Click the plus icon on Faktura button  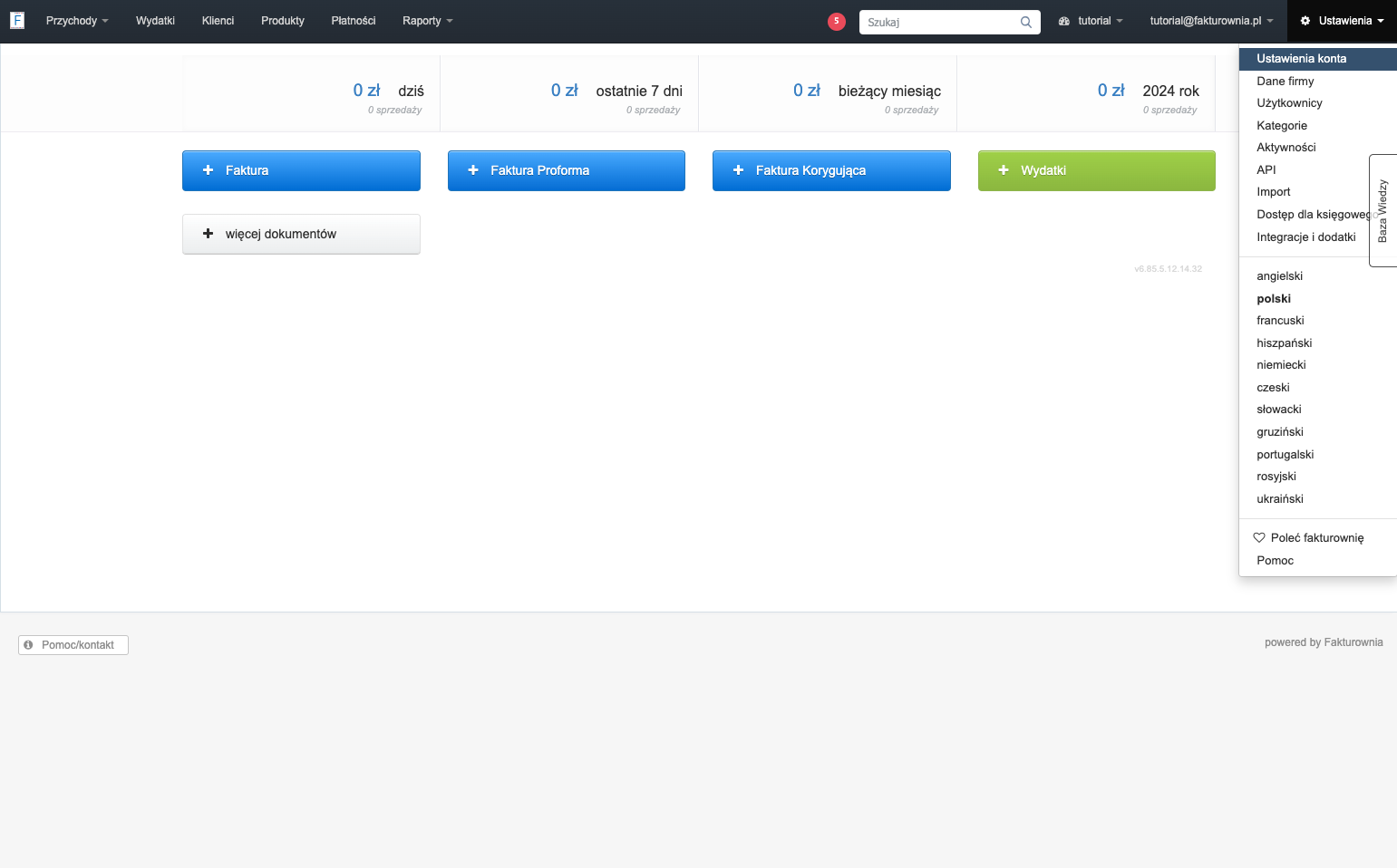(208, 170)
